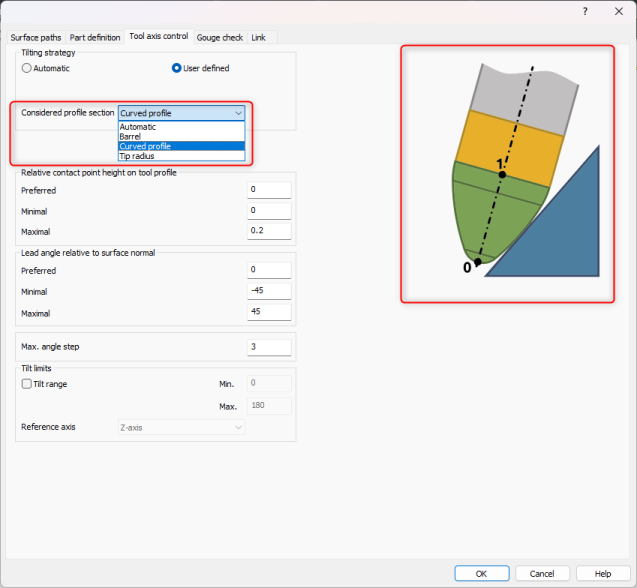Click the Maximal lead angle field
The width and height of the screenshot is (637, 588).
tap(269, 311)
